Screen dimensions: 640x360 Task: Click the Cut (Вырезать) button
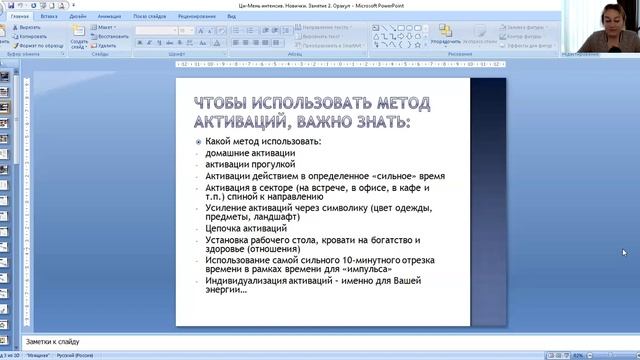pyautogui.click(x=27, y=27)
